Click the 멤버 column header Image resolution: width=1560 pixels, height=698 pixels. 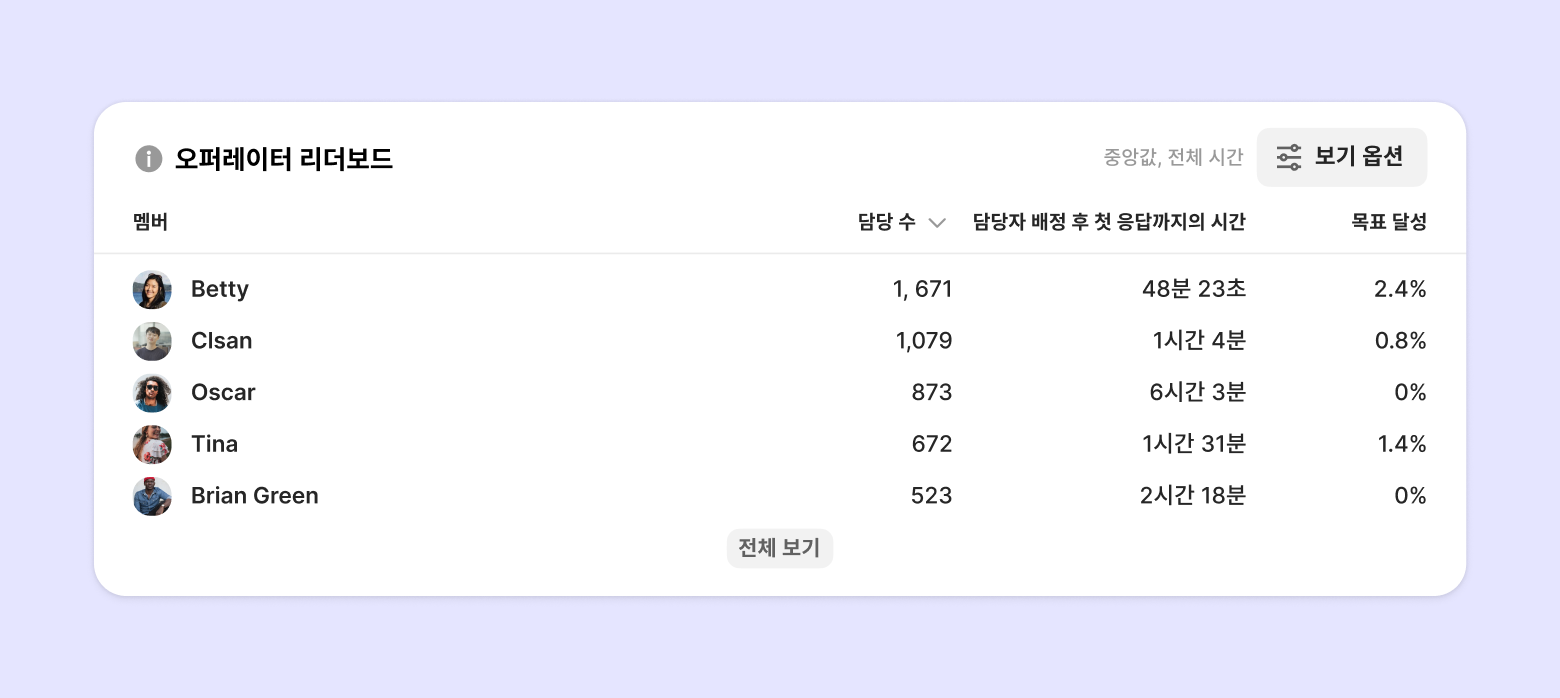tap(150, 222)
